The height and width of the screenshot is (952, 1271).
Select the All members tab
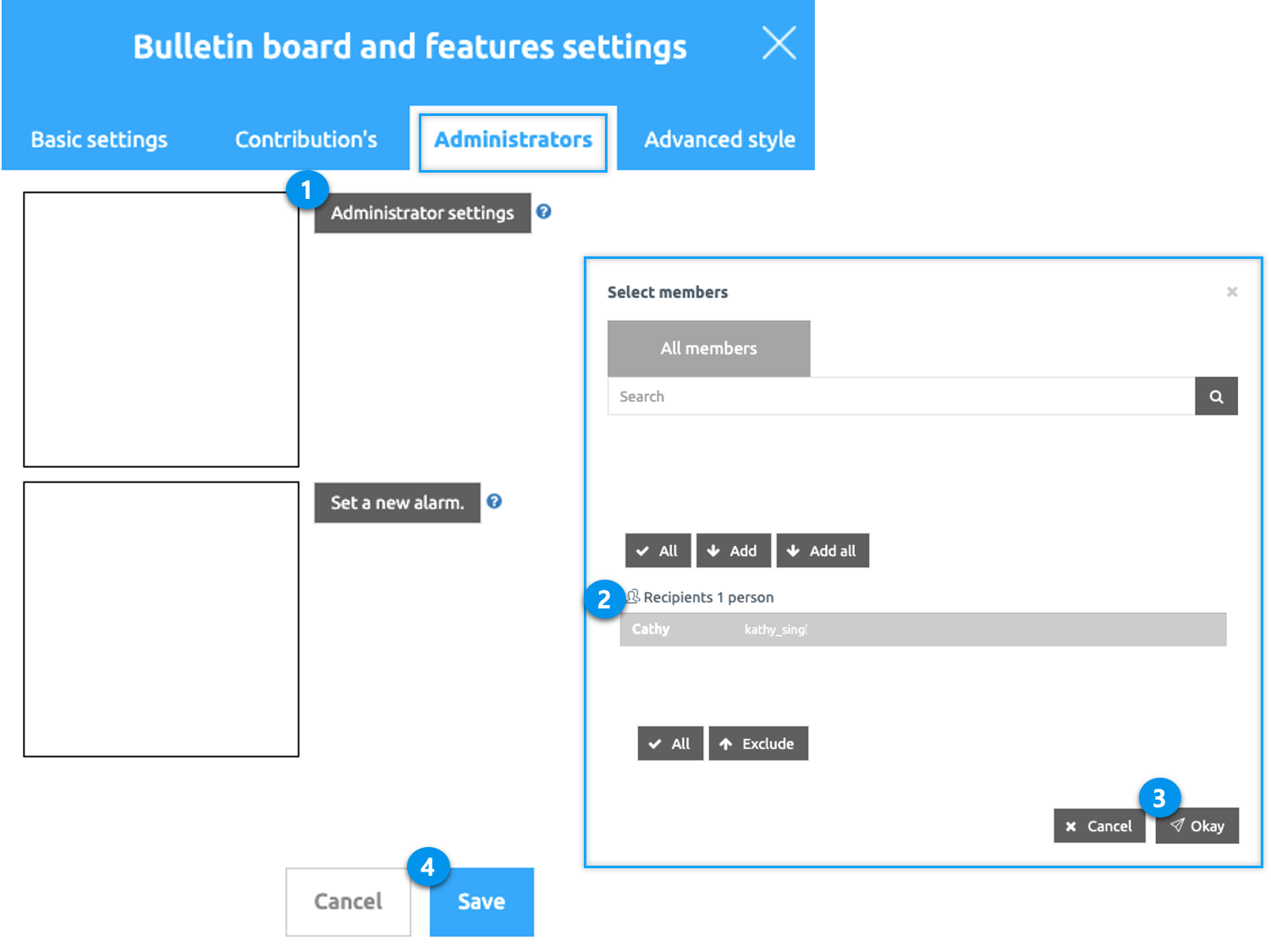(708, 349)
